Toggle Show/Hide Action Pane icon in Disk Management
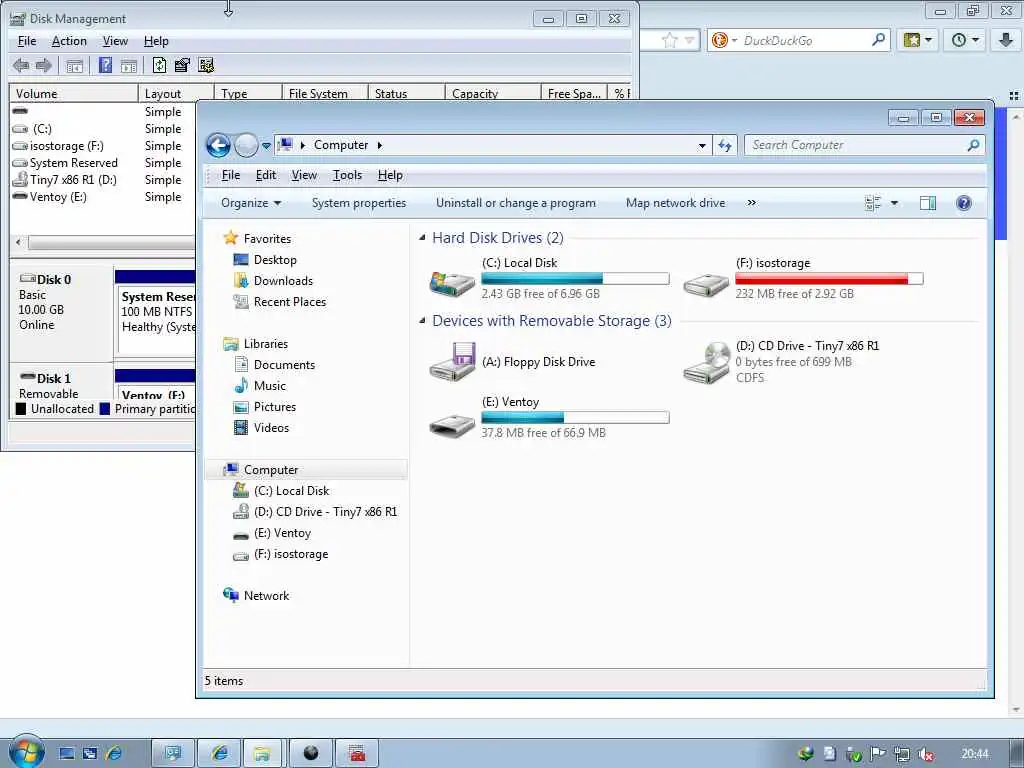This screenshot has width=1024, height=768. [x=129, y=65]
